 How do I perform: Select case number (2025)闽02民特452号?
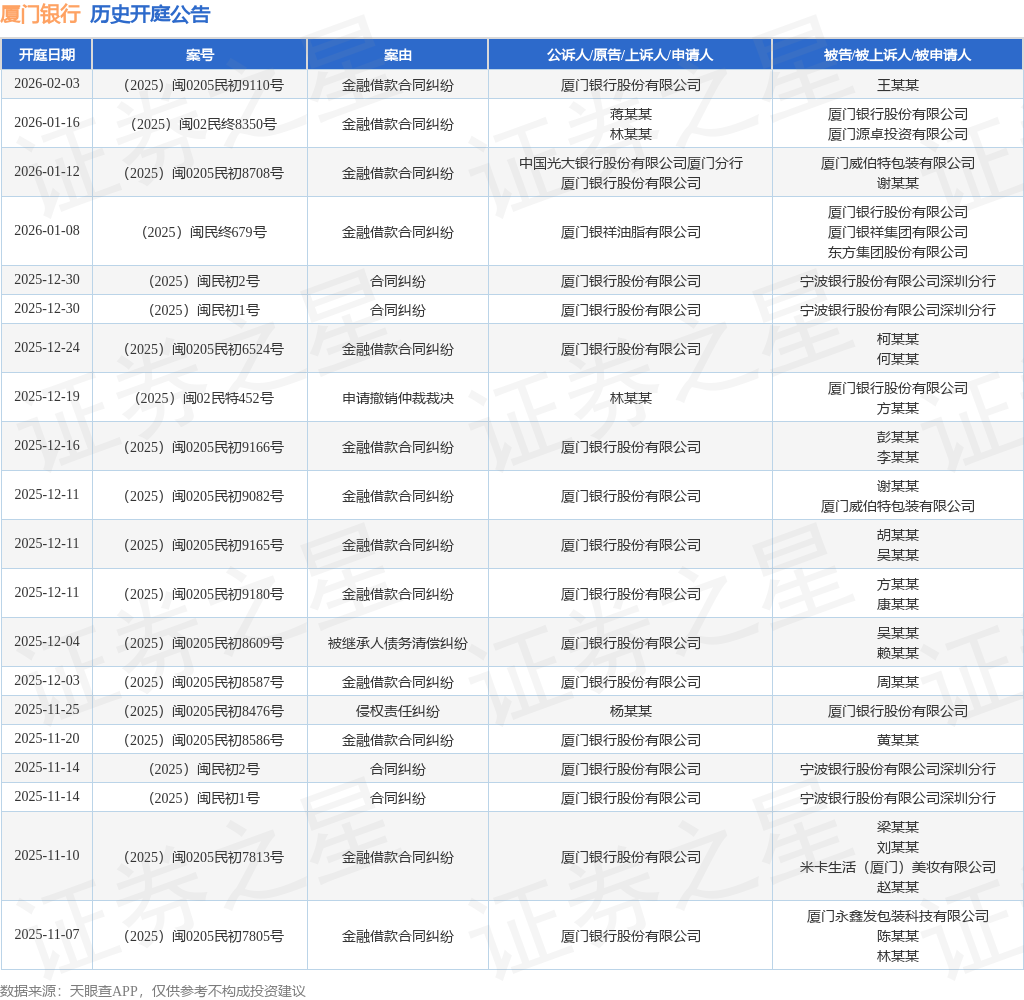pos(204,398)
